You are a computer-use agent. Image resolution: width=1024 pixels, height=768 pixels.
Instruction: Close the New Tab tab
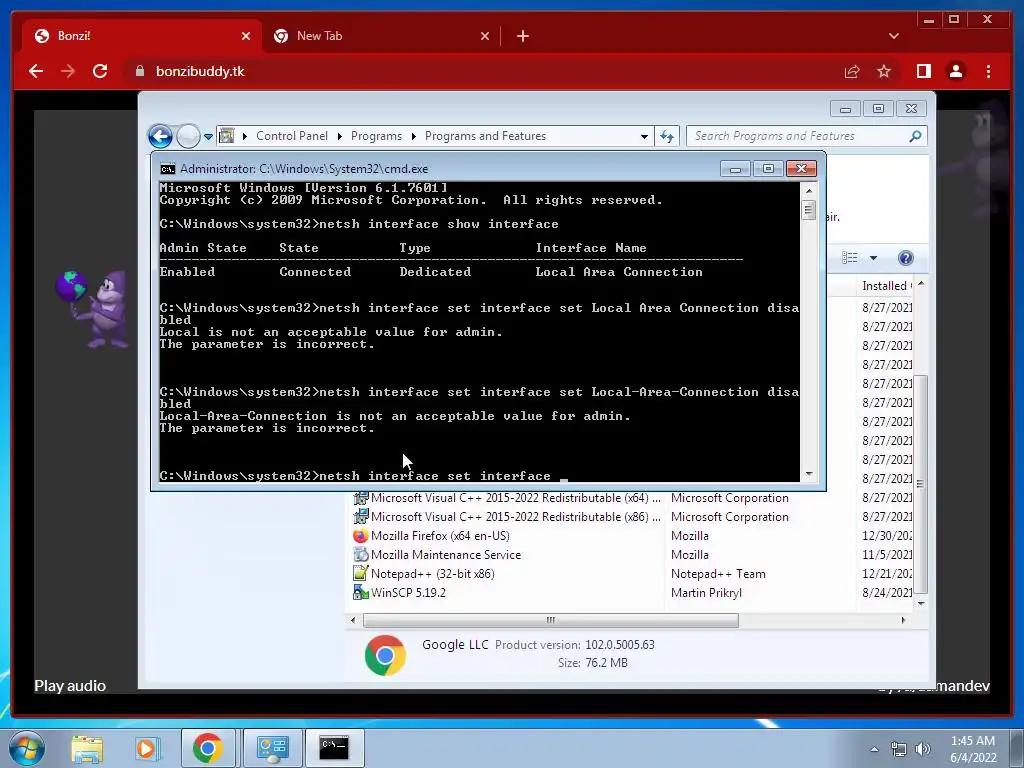tap(485, 36)
